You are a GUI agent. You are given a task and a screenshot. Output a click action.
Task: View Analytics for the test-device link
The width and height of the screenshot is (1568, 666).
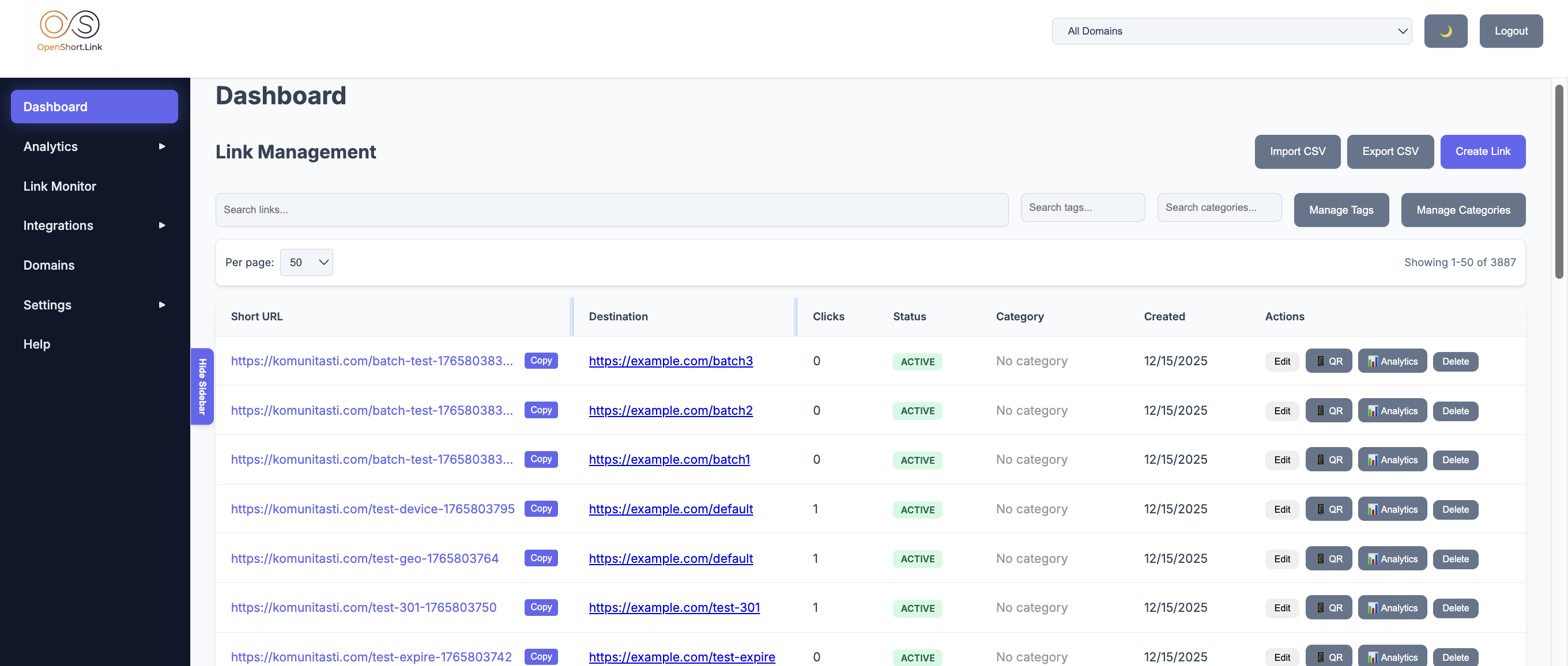pos(1392,509)
